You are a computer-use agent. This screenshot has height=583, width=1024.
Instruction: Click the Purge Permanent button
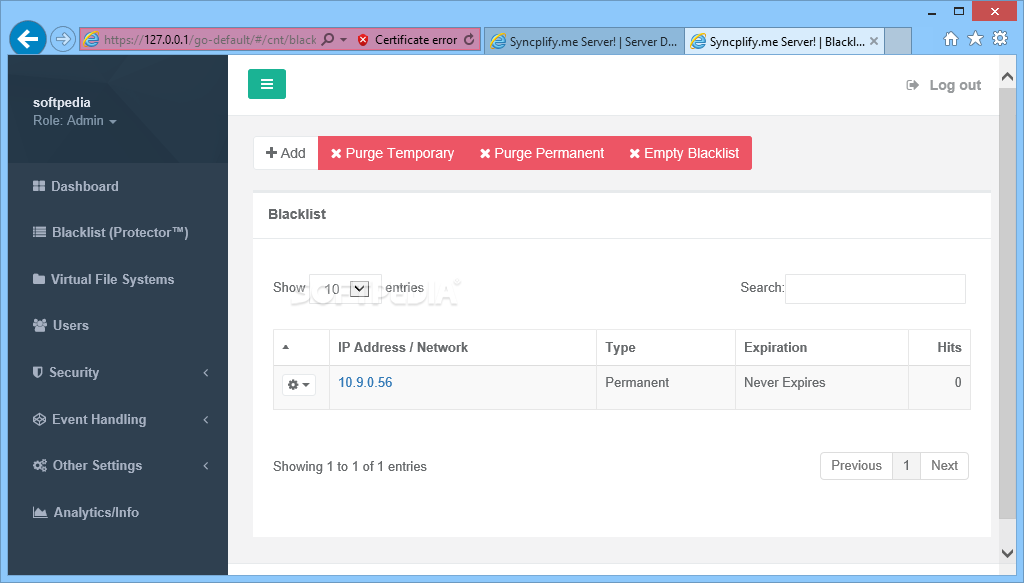tap(542, 153)
